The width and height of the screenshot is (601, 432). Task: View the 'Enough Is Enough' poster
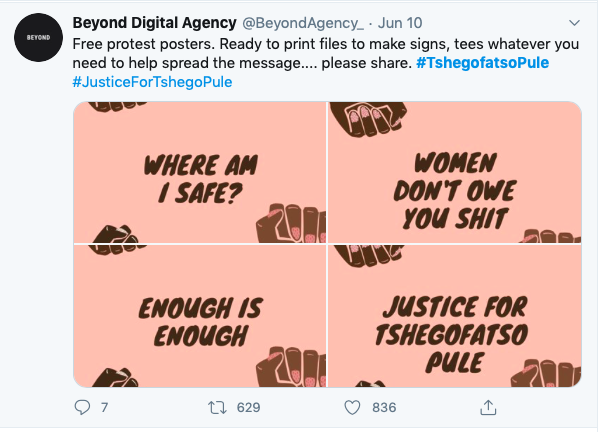point(200,316)
